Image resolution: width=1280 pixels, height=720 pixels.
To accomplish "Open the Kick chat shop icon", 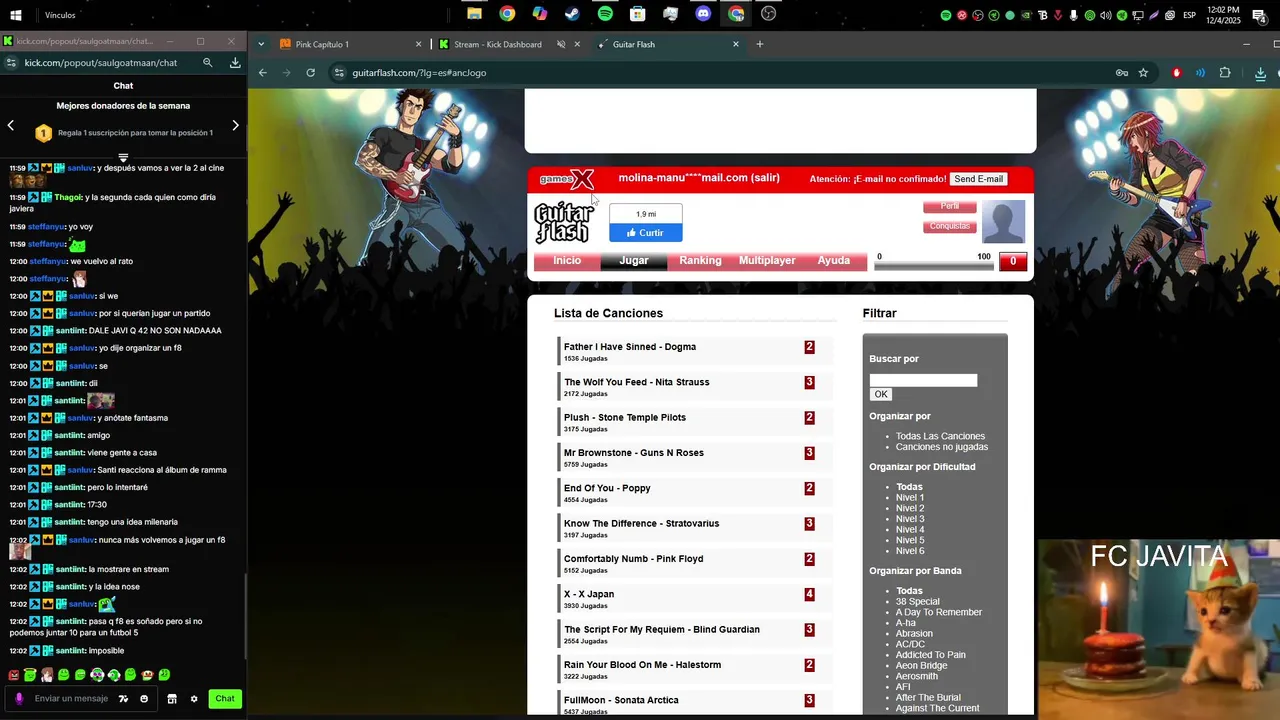I will pyautogui.click(x=172, y=699).
